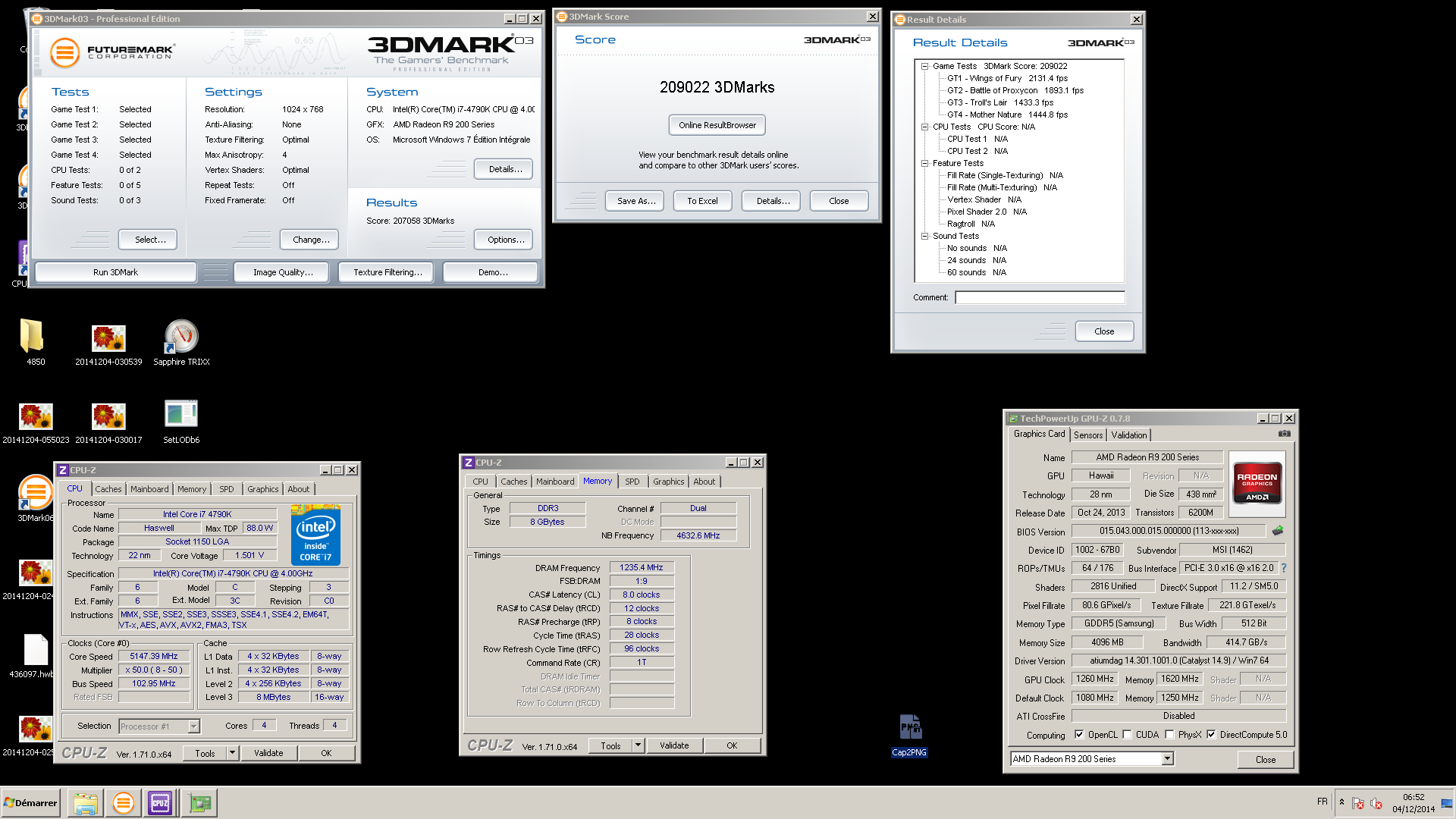The image size is (1456, 819).
Task: Toggle the DirectCompute 5.0 checkbox
Action: click(1212, 734)
